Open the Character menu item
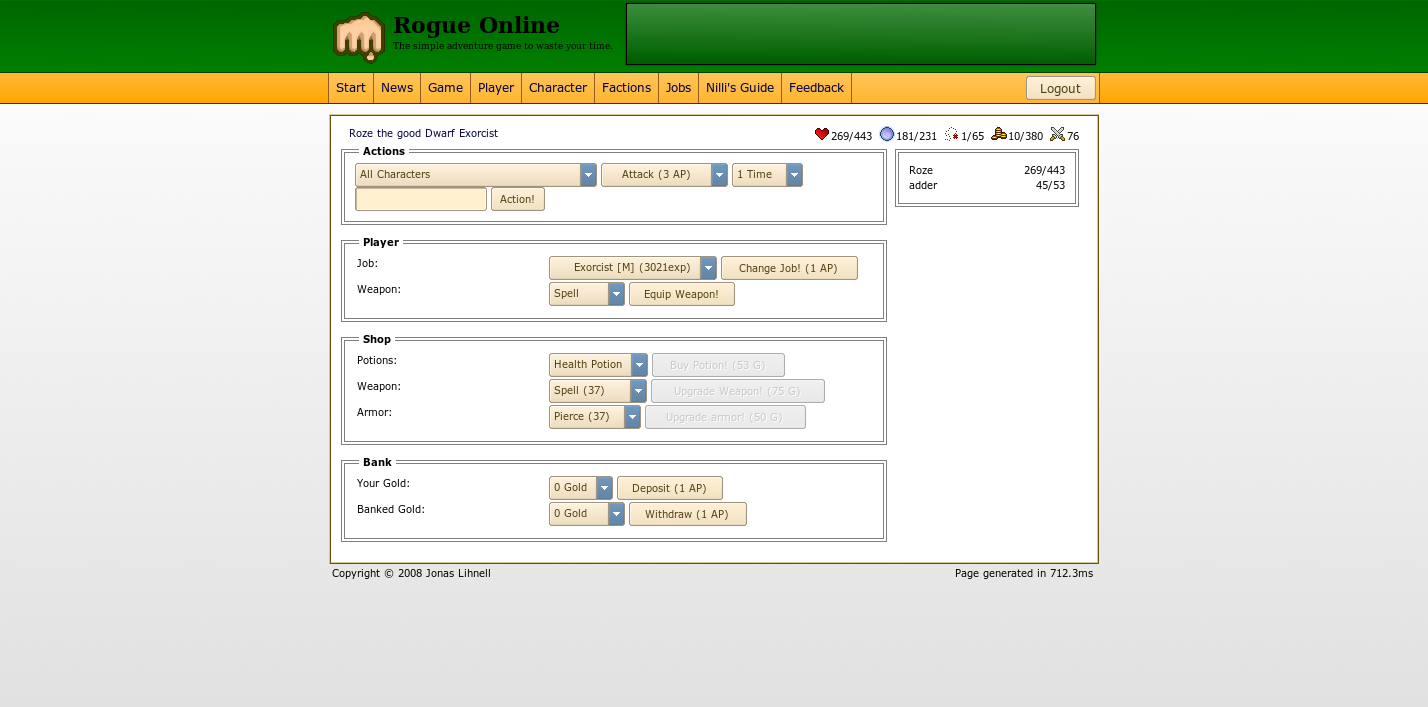The width and height of the screenshot is (1428, 707). click(558, 88)
